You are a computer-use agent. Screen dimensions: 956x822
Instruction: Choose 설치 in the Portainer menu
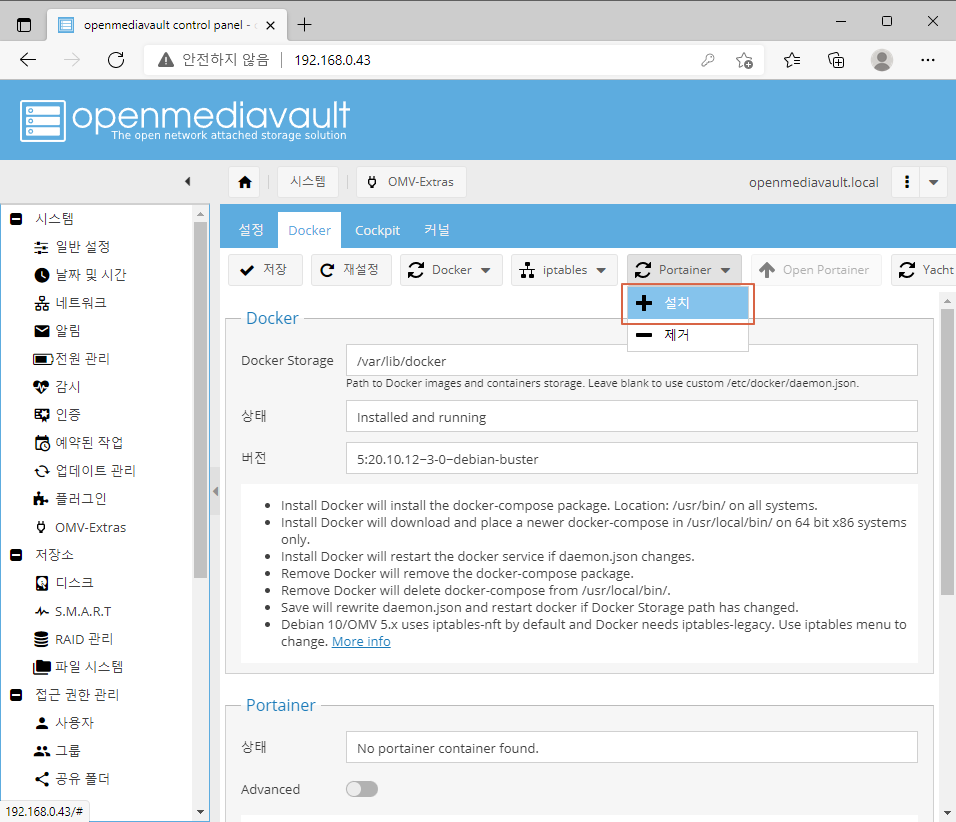click(x=688, y=303)
